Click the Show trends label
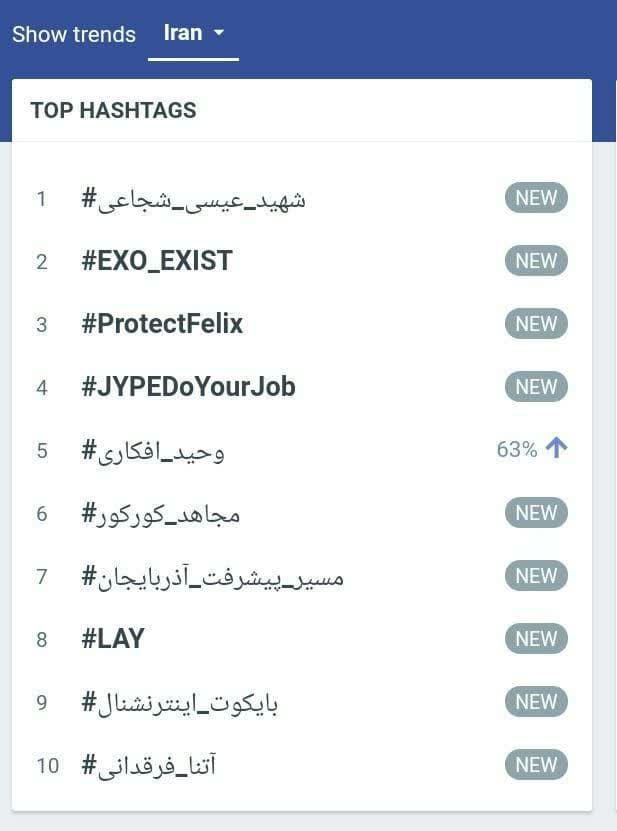Image resolution: width=617 pixels, height=831 pixels. click(73, 34)
